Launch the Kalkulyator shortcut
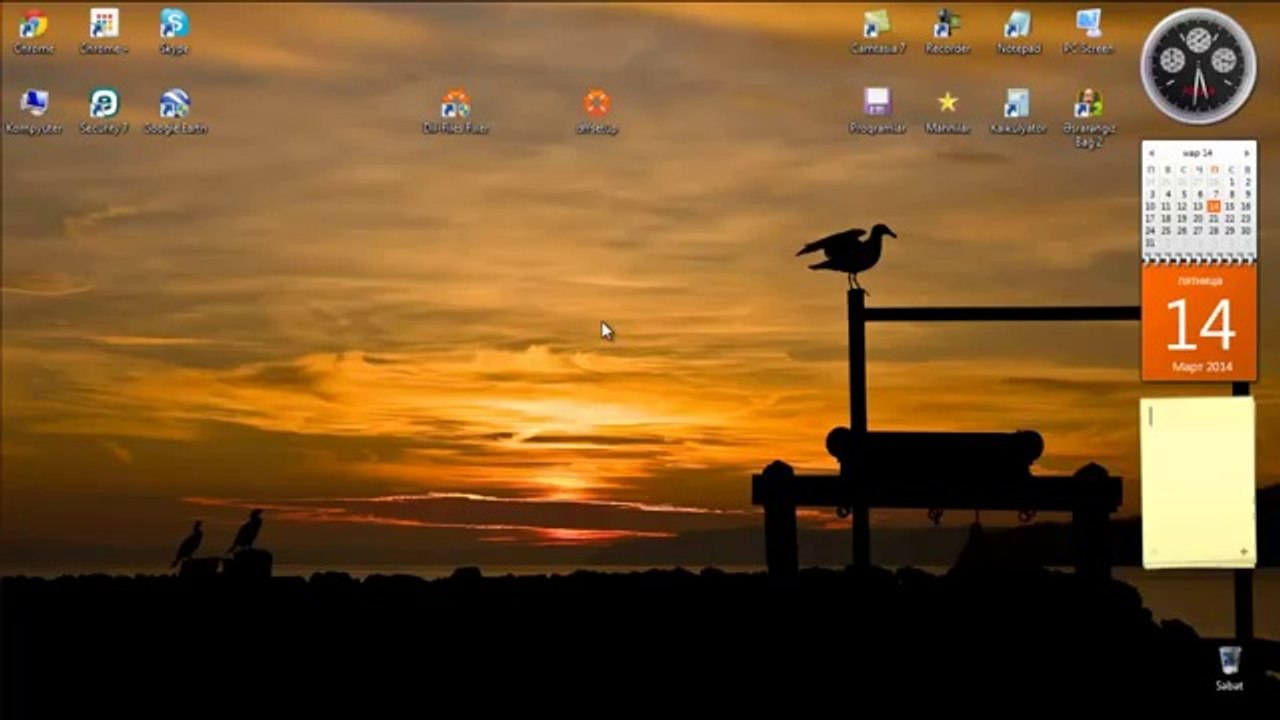1280x720 pixels. (x=1018, y=111)
